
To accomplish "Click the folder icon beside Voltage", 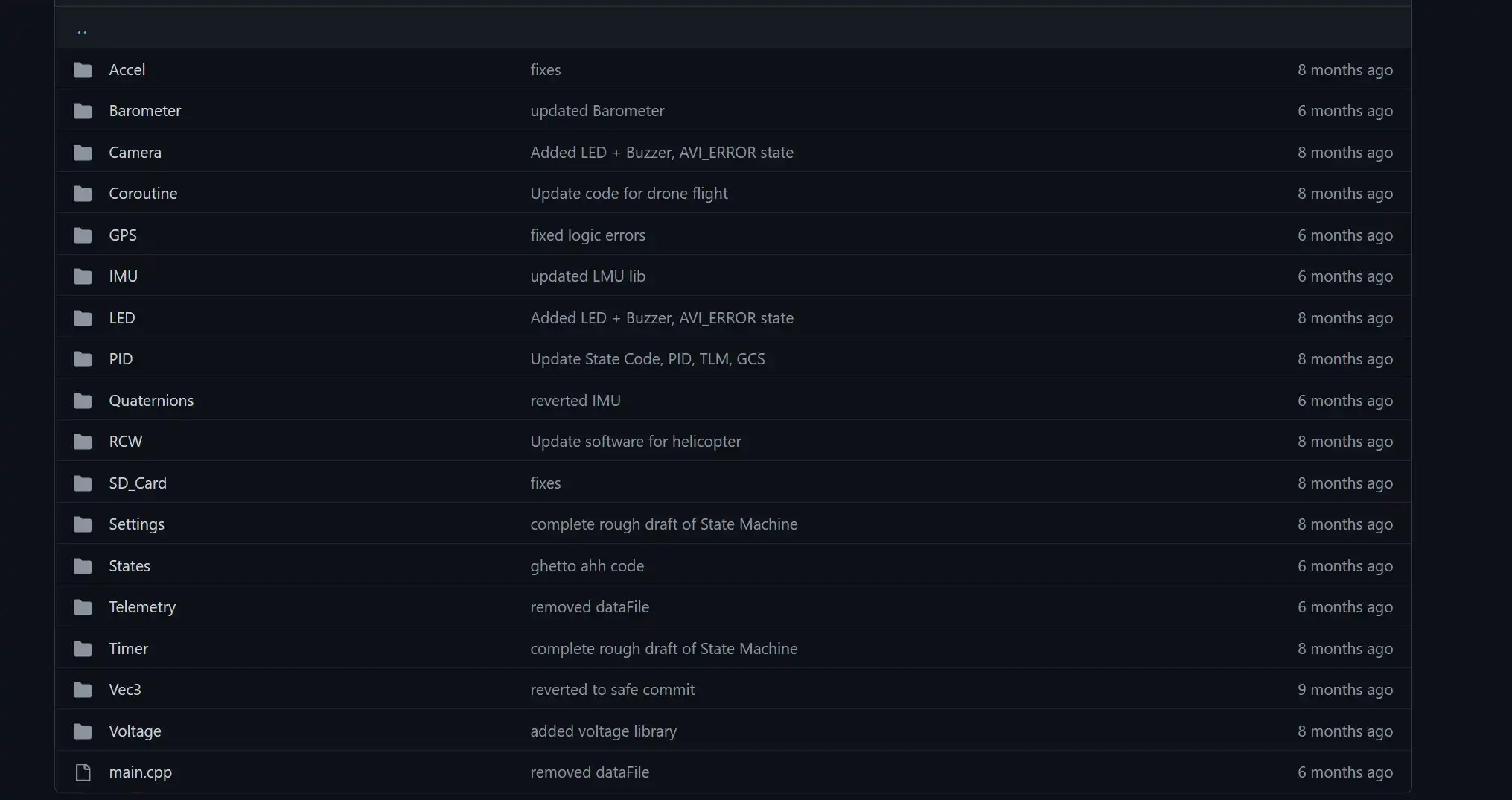I will (x=83, y=731).
